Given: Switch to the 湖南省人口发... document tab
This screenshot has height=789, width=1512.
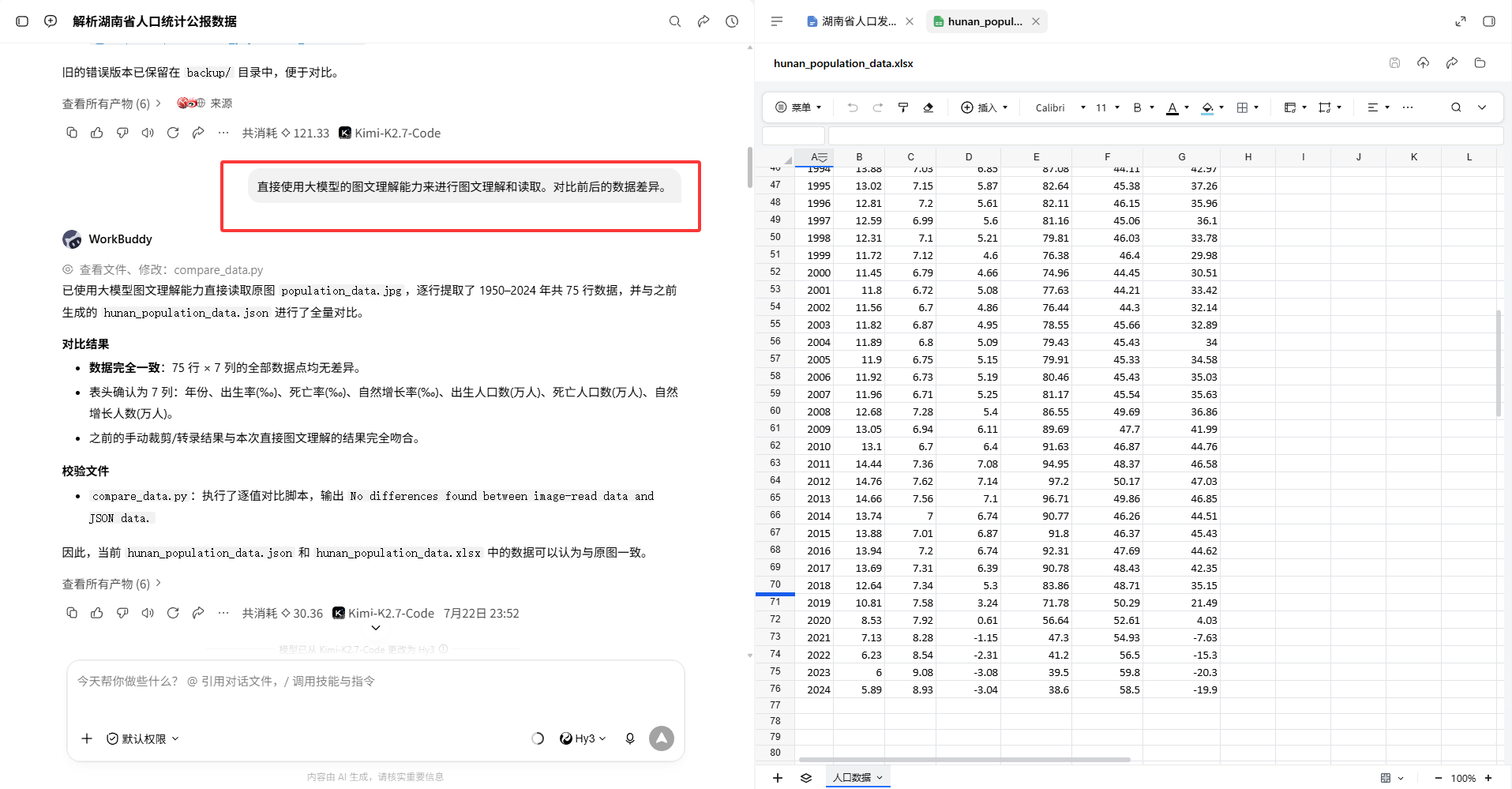Looking at the screenshot, I should (x=851, y=21).
